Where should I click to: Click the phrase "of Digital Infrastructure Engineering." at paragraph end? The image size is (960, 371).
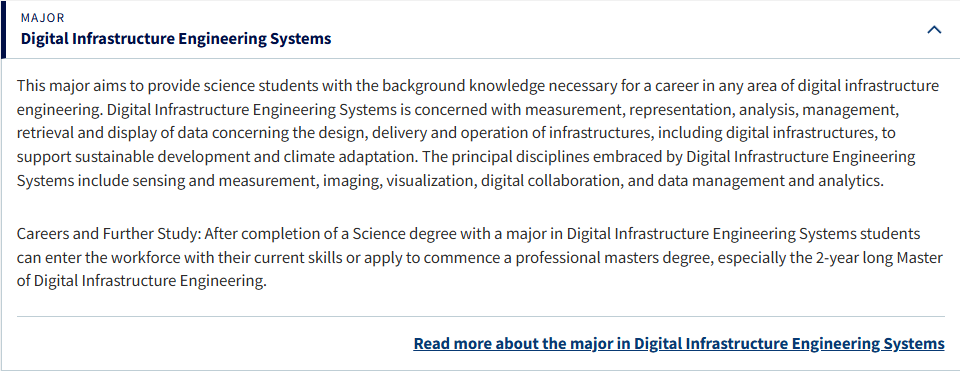[142, 282]
